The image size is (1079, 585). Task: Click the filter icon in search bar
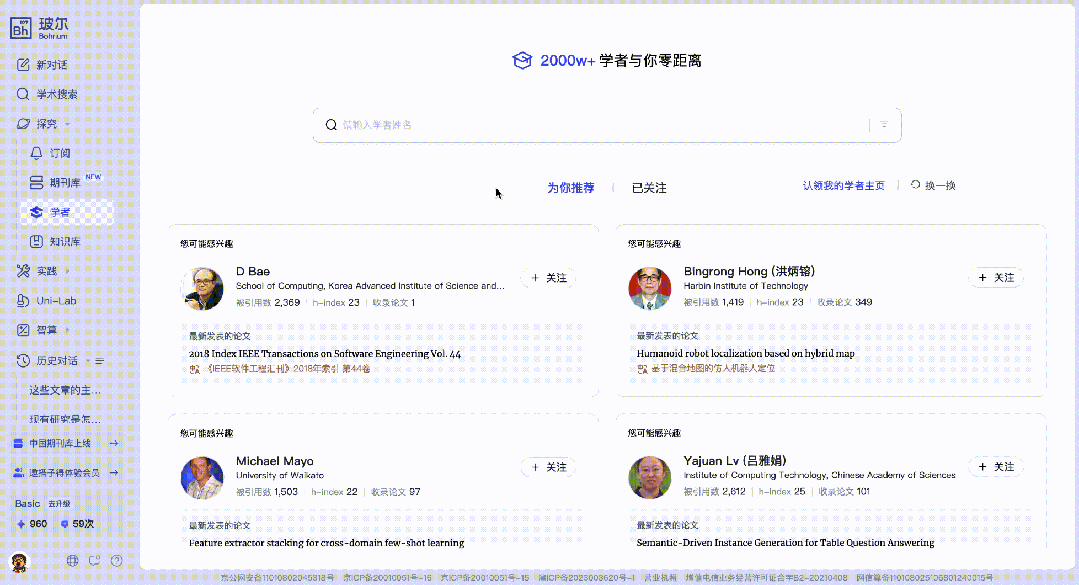coord(884,125)
